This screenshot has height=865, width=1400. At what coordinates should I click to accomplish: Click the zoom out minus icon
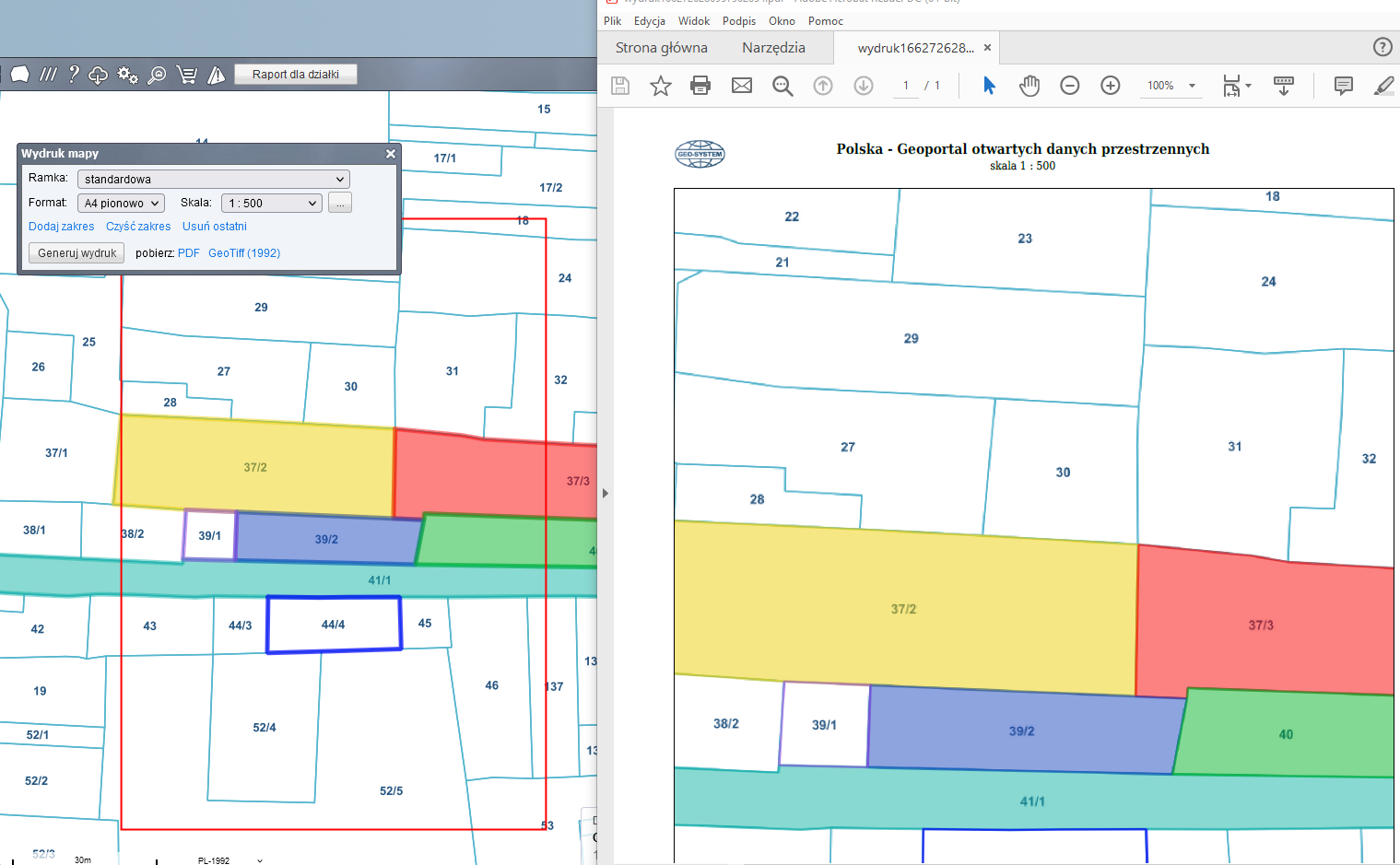point(1070,86)
